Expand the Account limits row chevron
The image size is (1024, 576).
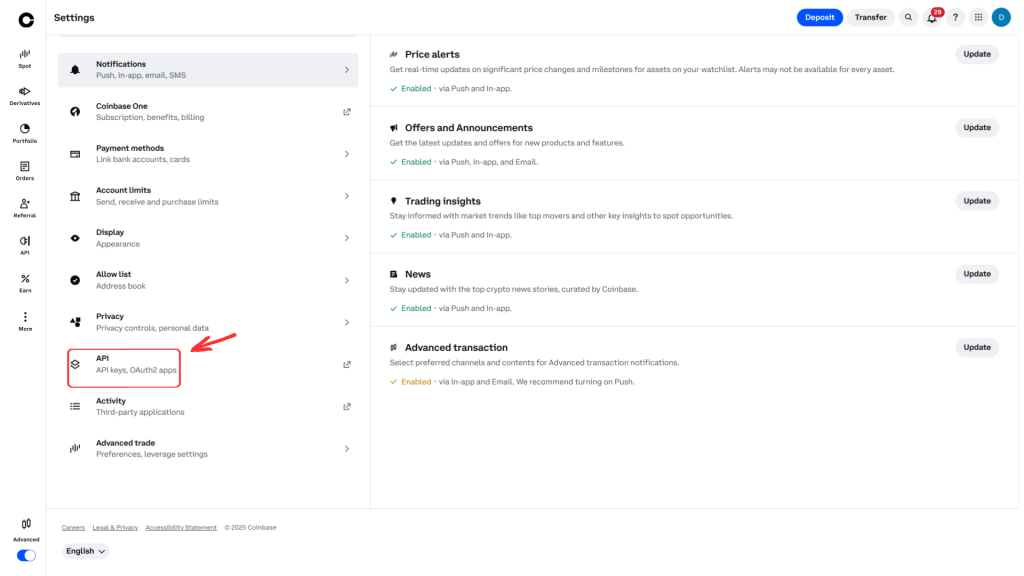click(347, 196)
